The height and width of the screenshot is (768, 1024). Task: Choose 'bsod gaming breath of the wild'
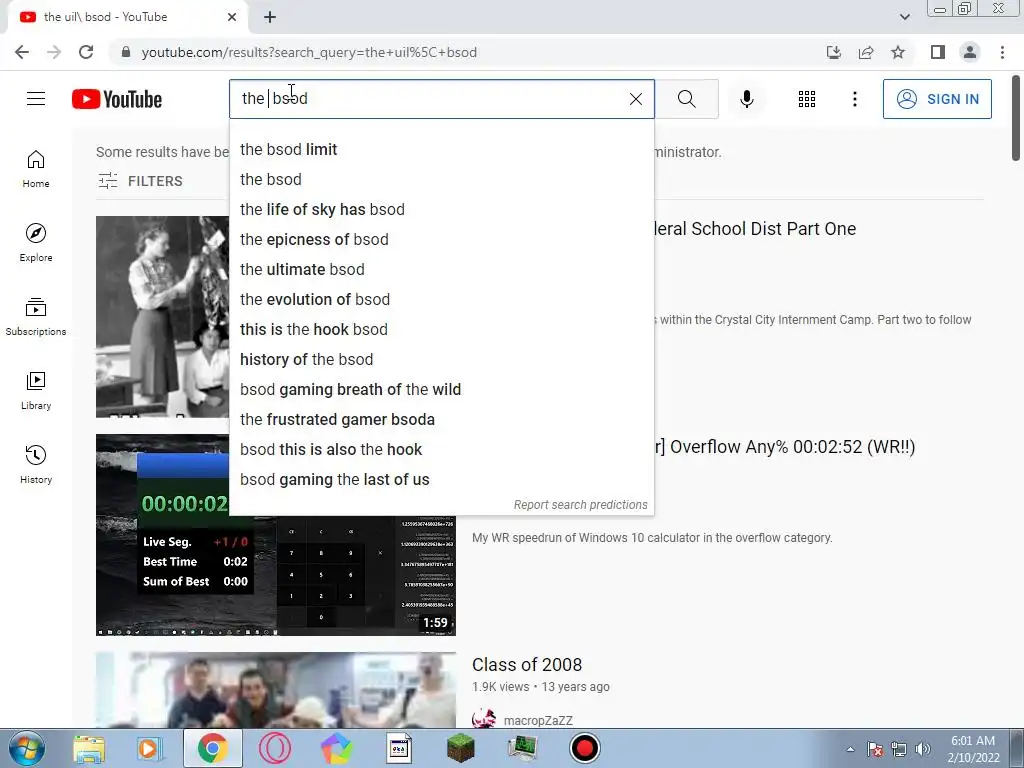[441, 390]
